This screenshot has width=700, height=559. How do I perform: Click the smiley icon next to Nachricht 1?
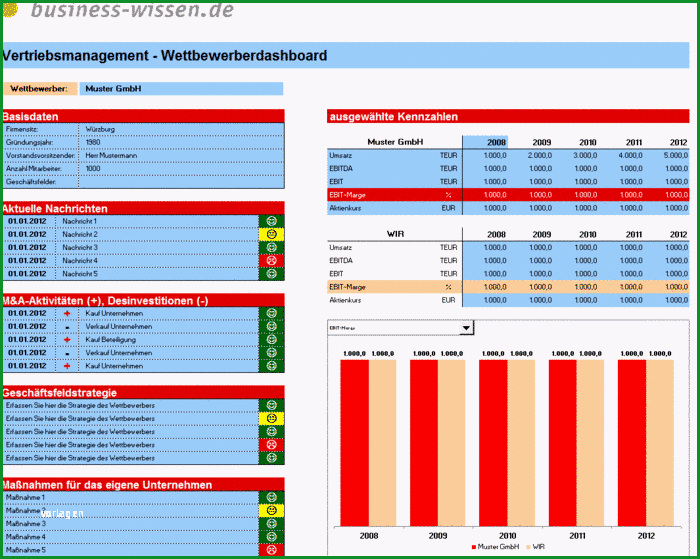271,221
